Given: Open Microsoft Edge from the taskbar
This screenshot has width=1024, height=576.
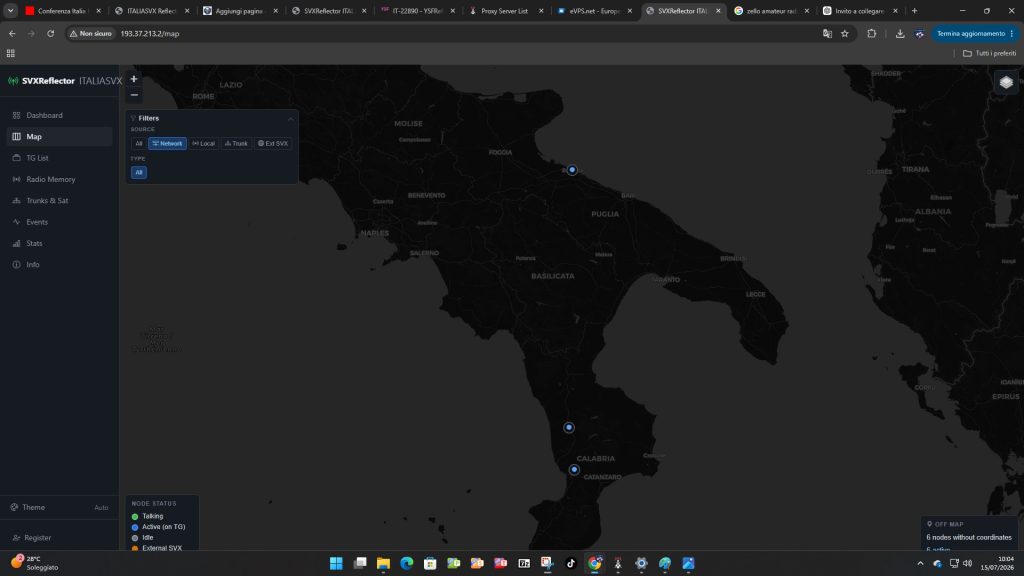Looking at the screenshot, I should point(407,563).
